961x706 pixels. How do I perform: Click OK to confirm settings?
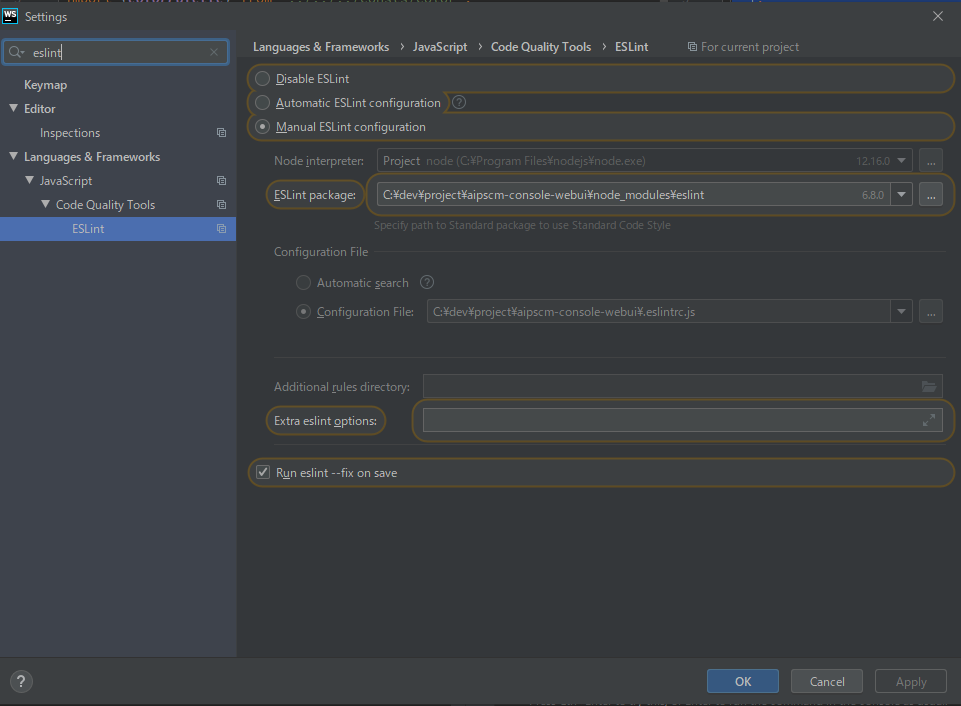(x=743, y=681)
